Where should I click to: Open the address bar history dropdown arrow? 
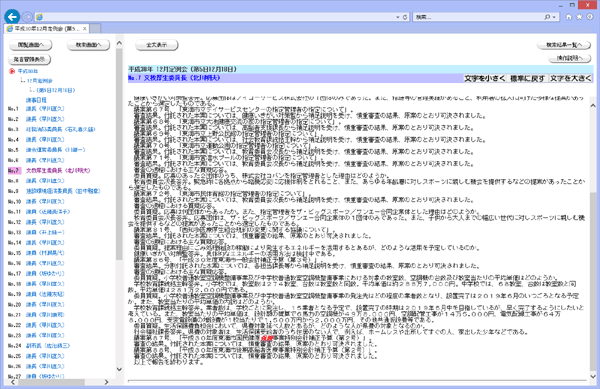coord(398,17)
